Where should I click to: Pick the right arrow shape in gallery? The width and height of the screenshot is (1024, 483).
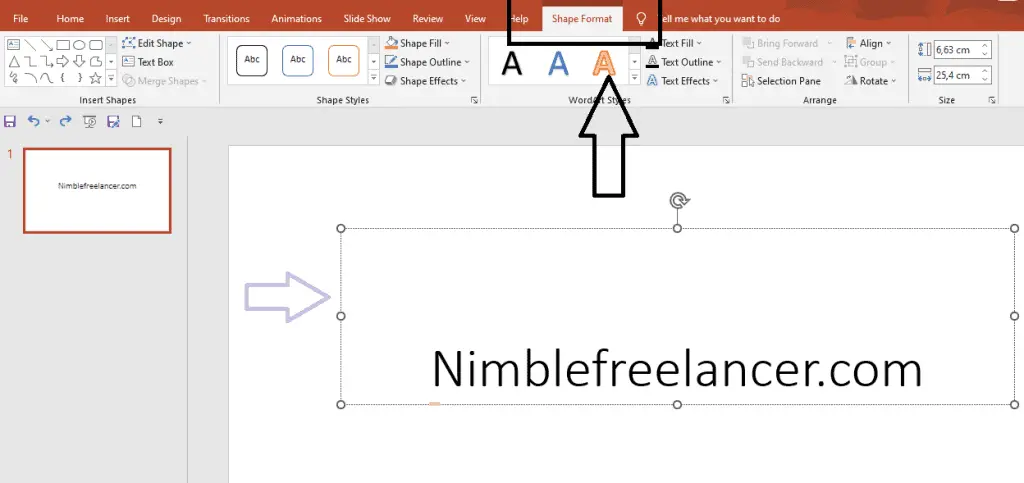pos(62,61)
